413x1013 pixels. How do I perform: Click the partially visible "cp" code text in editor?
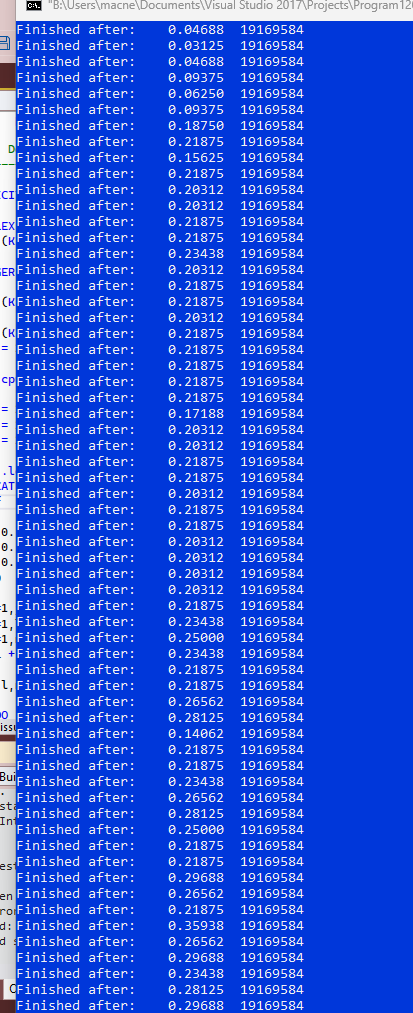point(8,381)
